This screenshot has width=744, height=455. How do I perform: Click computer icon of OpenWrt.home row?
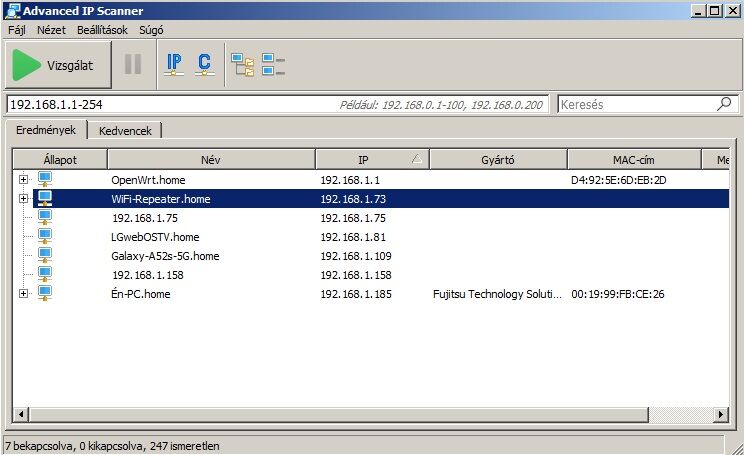(x=45, y=179)
